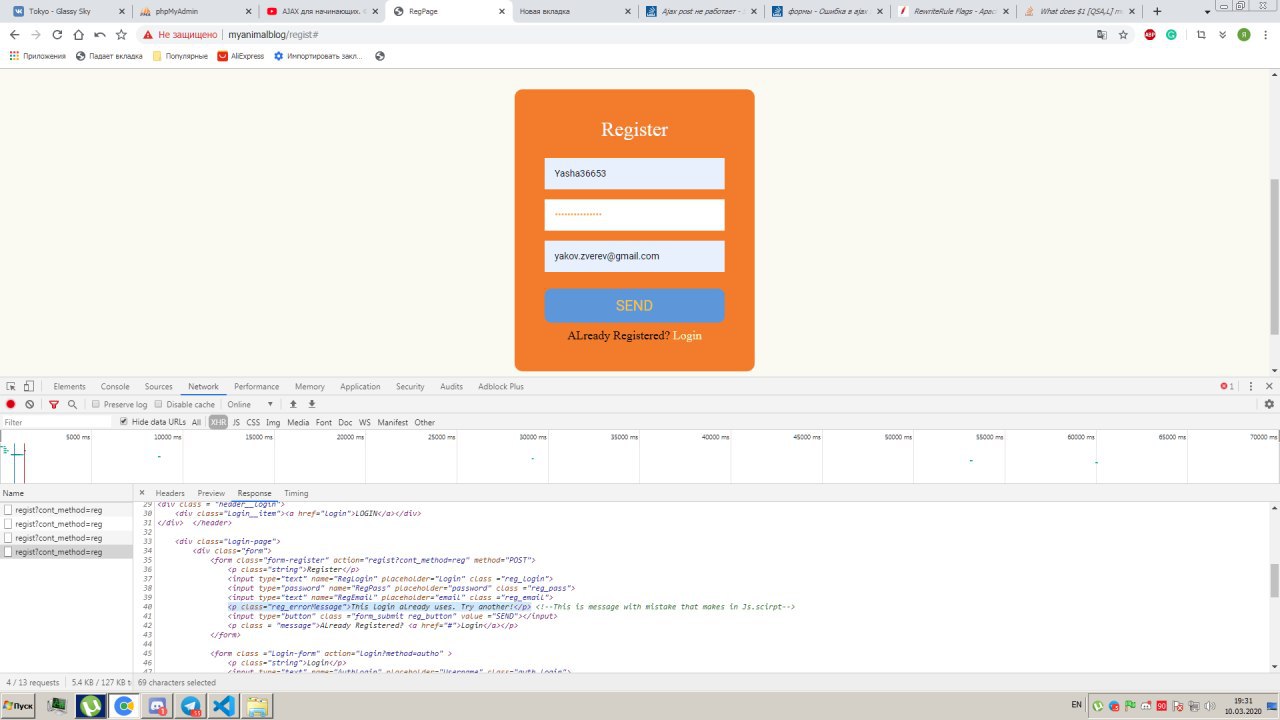Switch to the Console panel tab
1280x720 pixels.
tap(115, 386)
